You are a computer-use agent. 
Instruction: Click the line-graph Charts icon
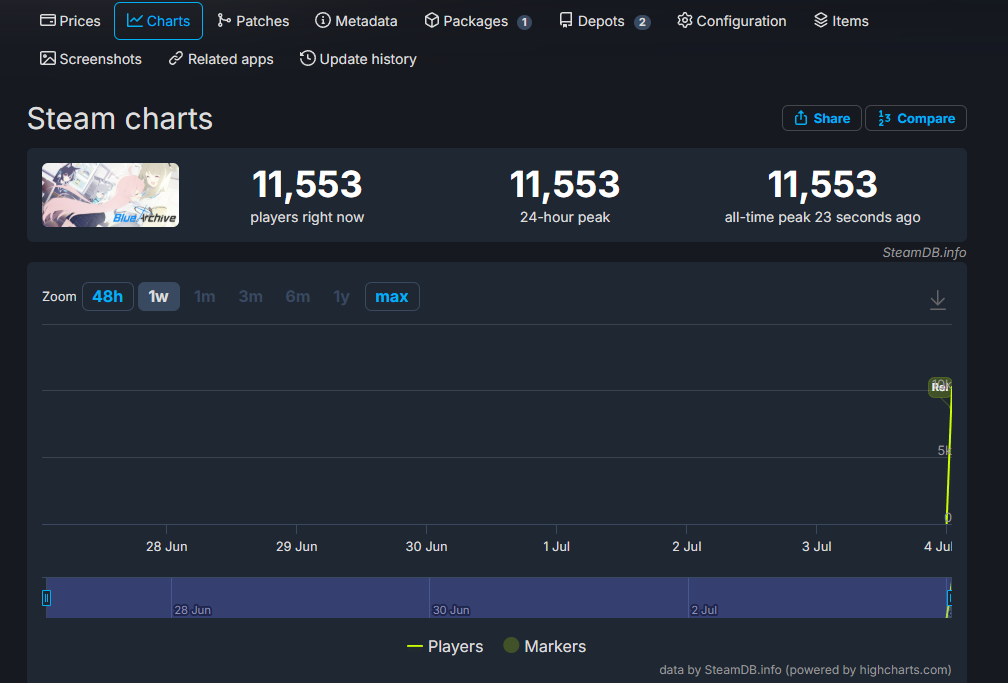134,21
